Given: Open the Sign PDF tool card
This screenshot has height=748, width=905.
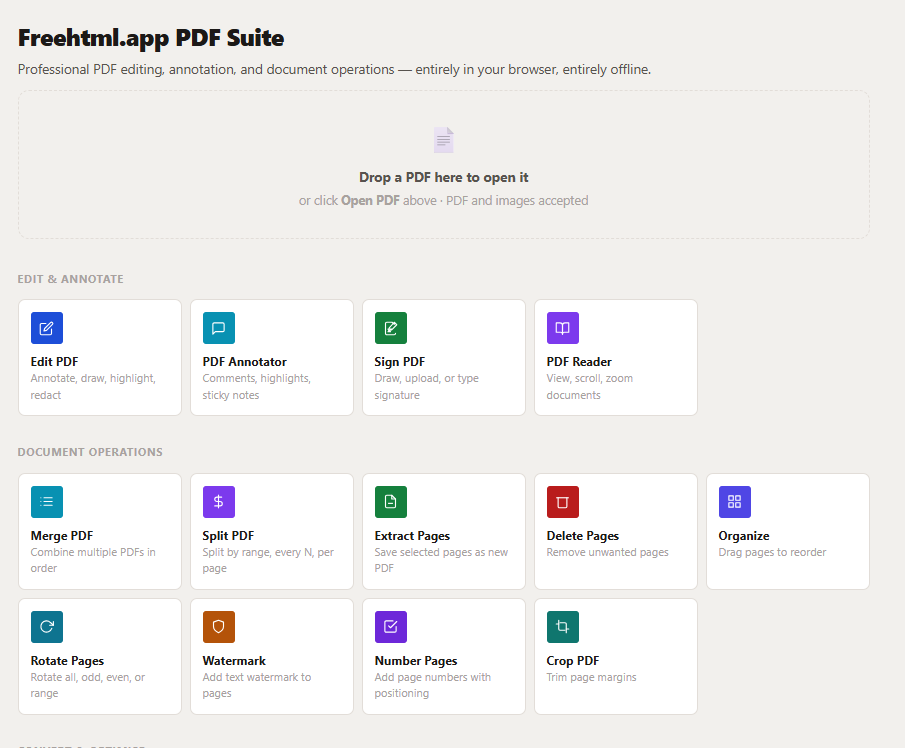Looking at the screenshot, I should (444, 357).
